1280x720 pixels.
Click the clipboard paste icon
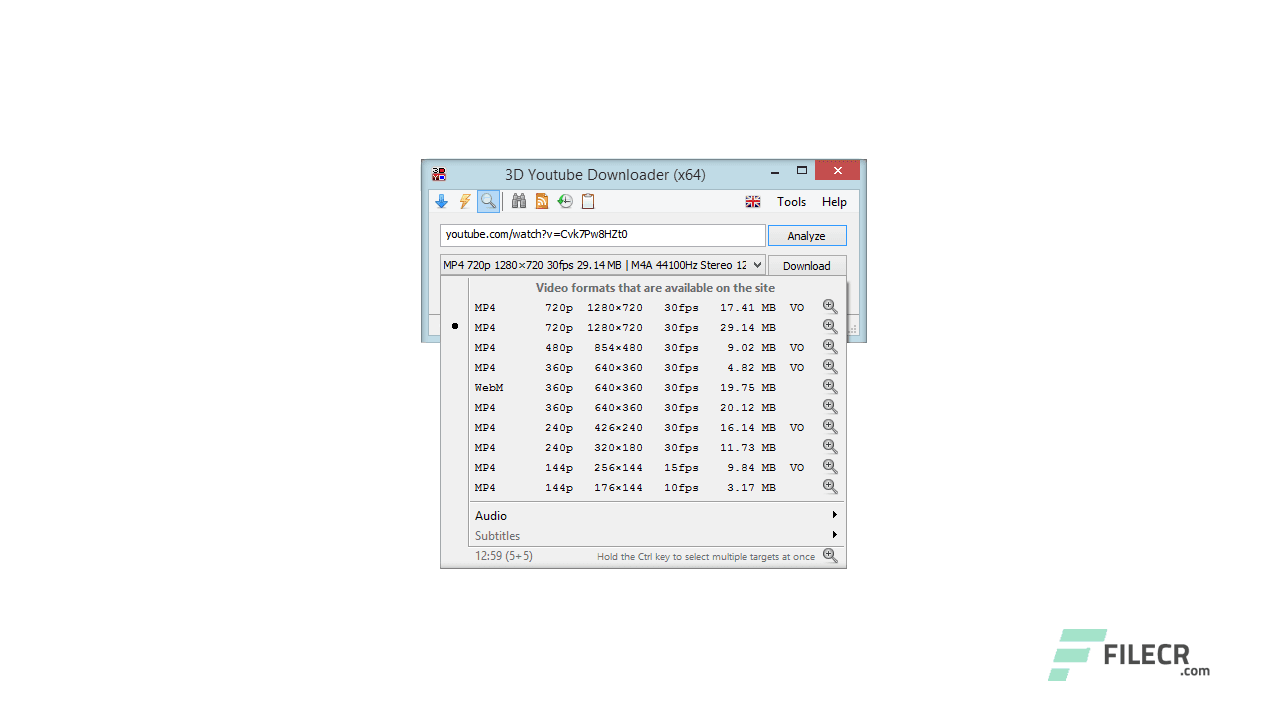point(587,201)
